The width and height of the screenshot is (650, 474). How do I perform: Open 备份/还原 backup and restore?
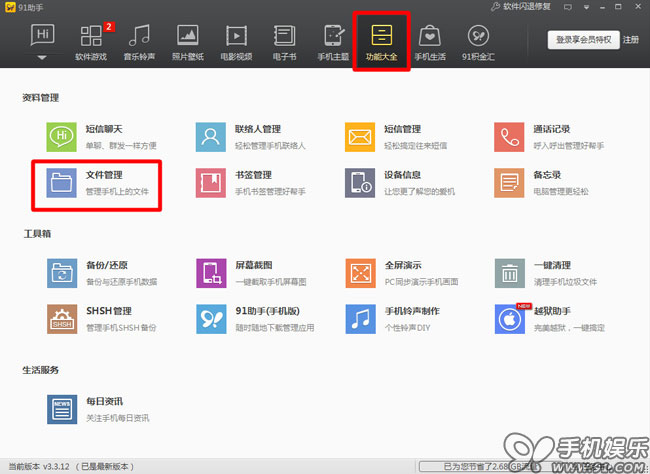coord(63,272)
